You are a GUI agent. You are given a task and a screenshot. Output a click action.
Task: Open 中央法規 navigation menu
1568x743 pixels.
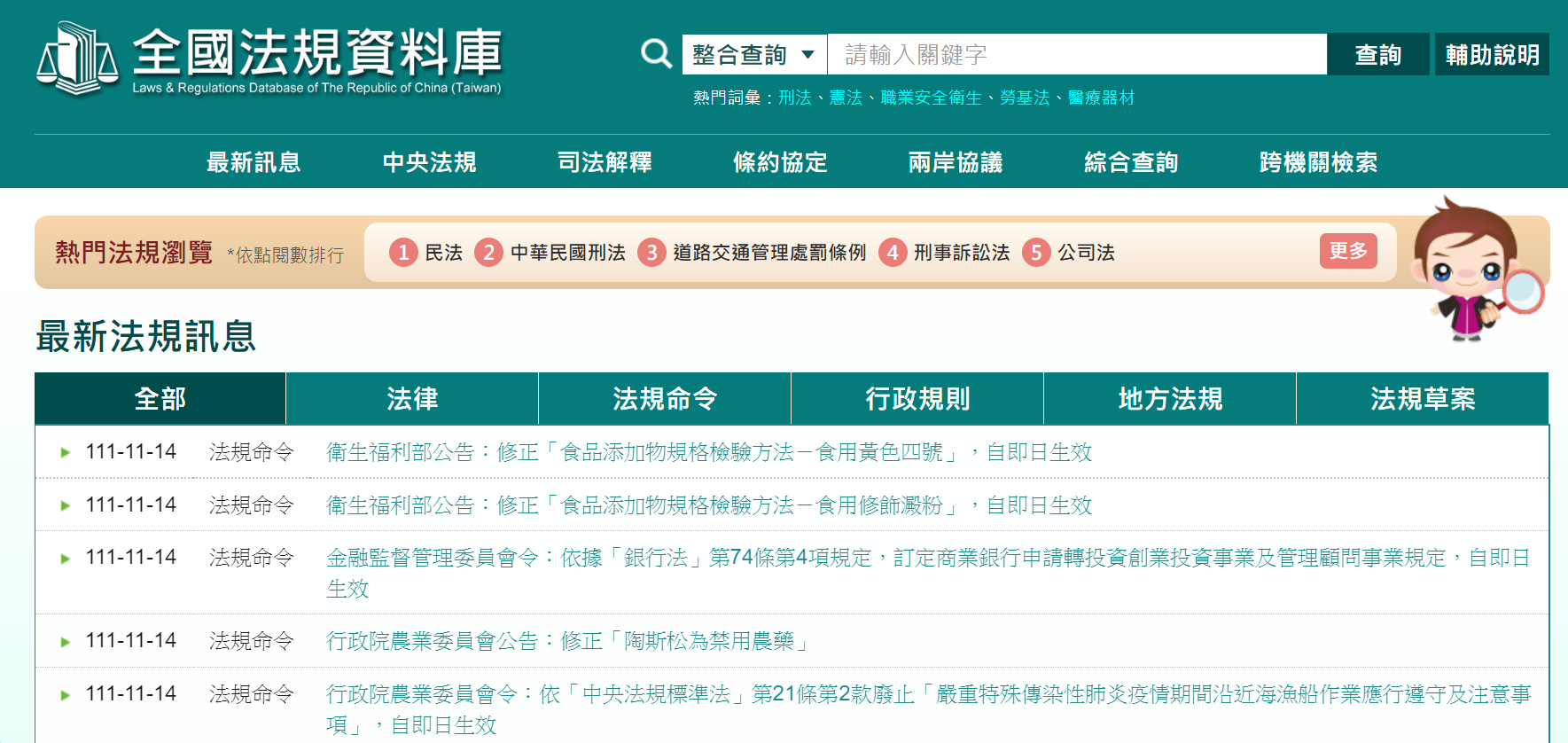coord(429,162)
